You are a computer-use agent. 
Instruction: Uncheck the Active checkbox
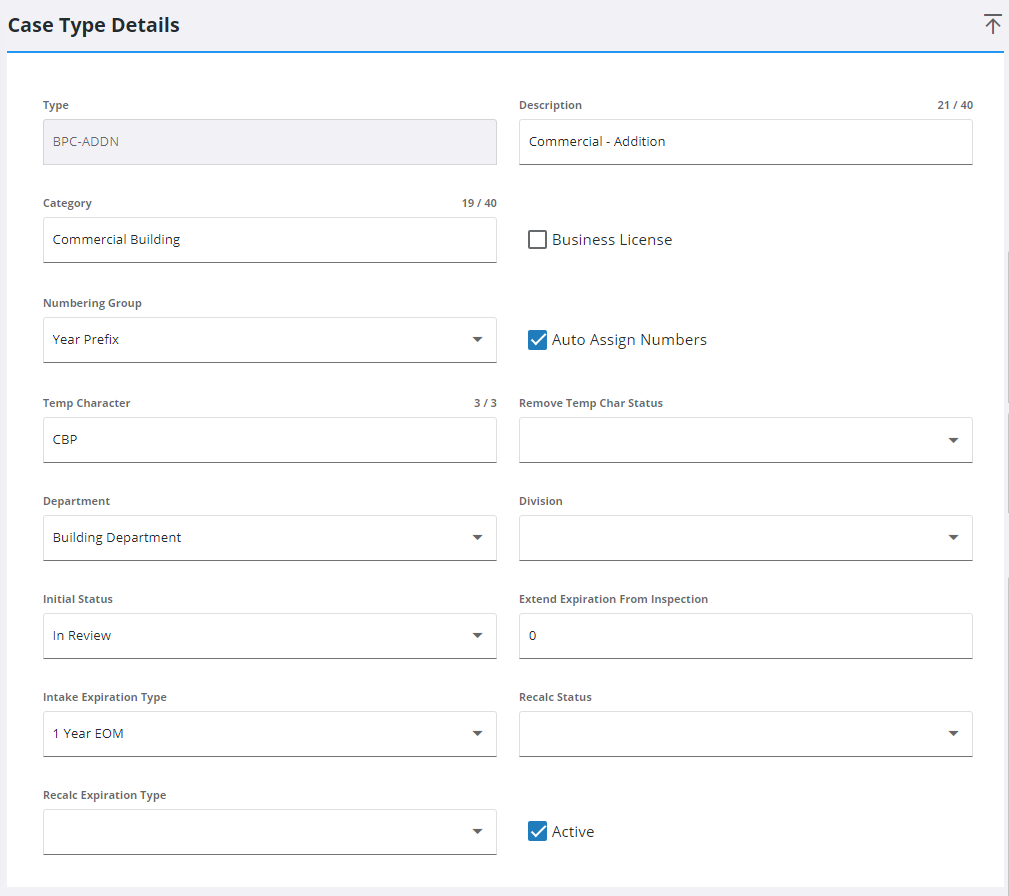[537, 832]
